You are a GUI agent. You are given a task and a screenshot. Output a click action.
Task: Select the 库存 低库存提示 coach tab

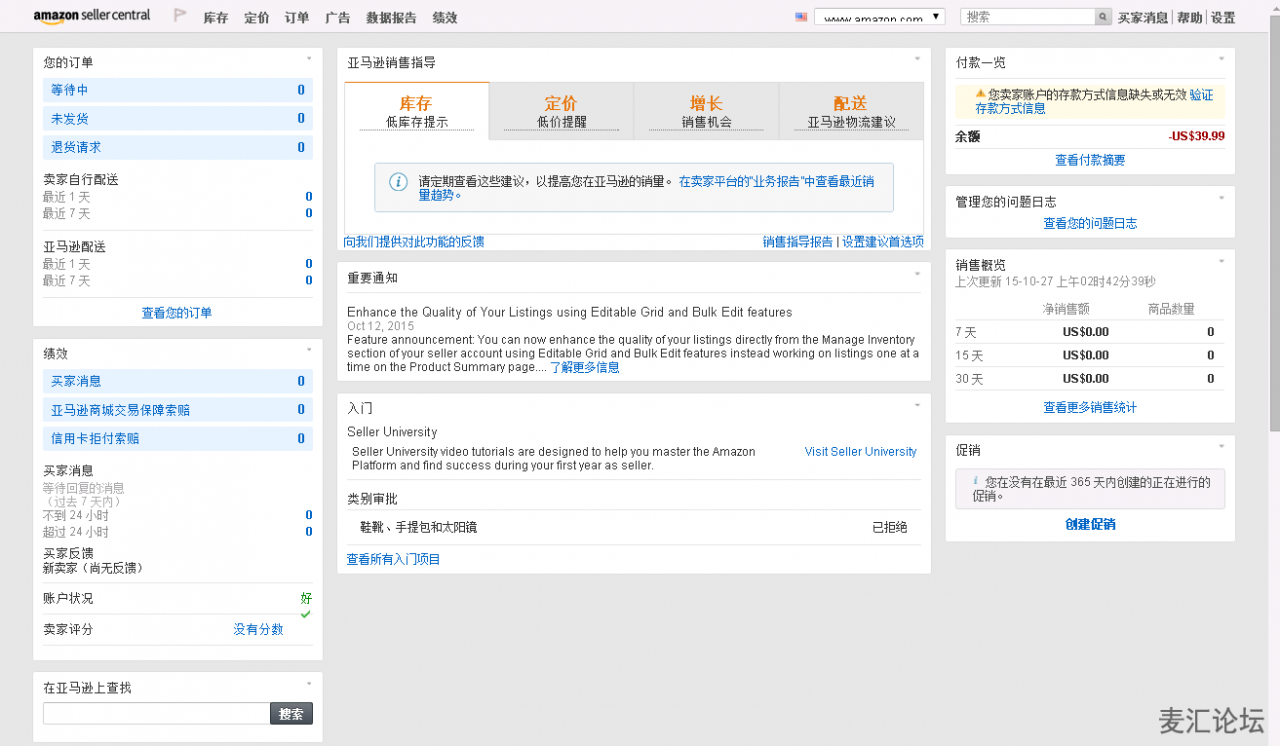coord(417,111)
